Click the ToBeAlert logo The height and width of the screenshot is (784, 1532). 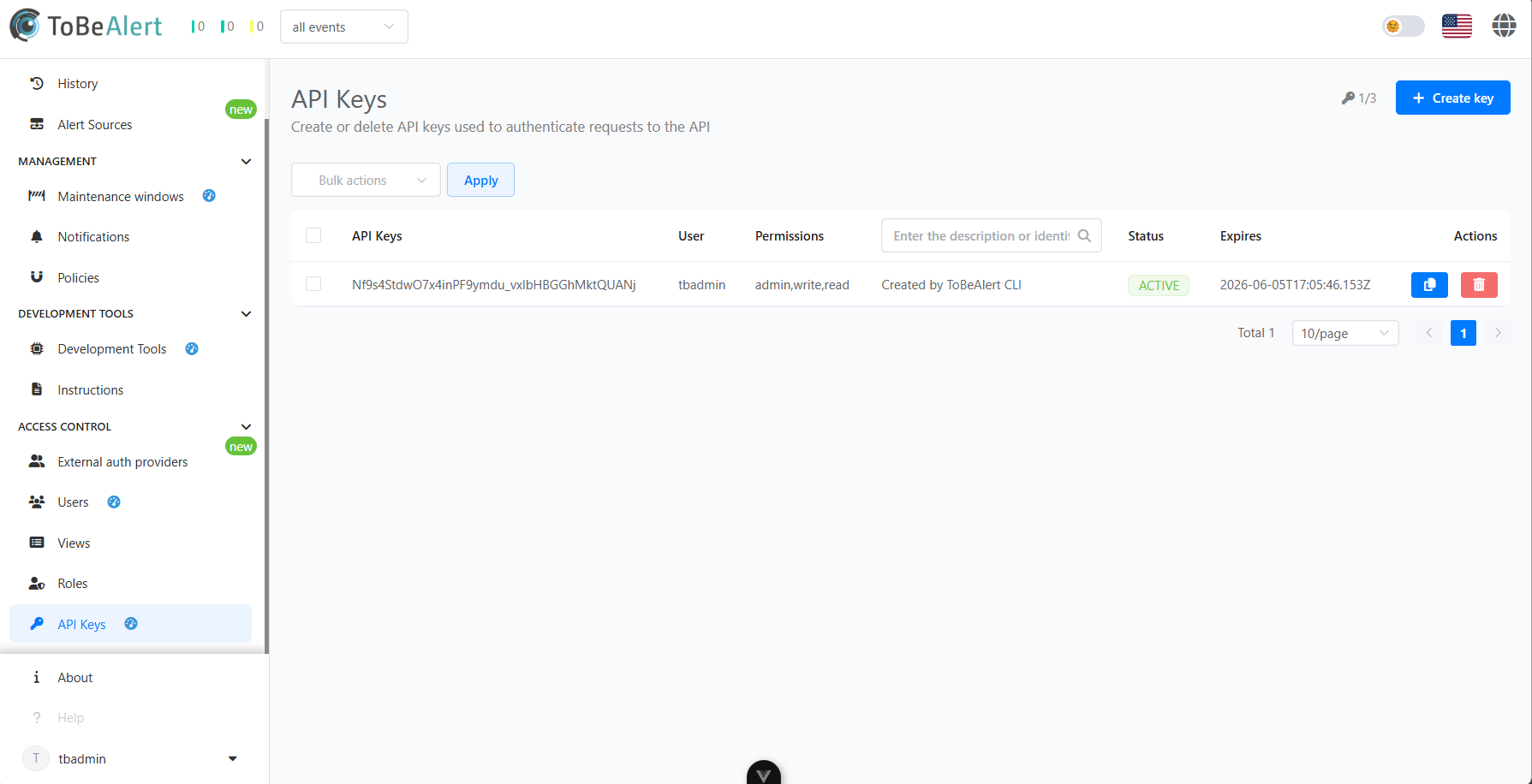[86, 26]
